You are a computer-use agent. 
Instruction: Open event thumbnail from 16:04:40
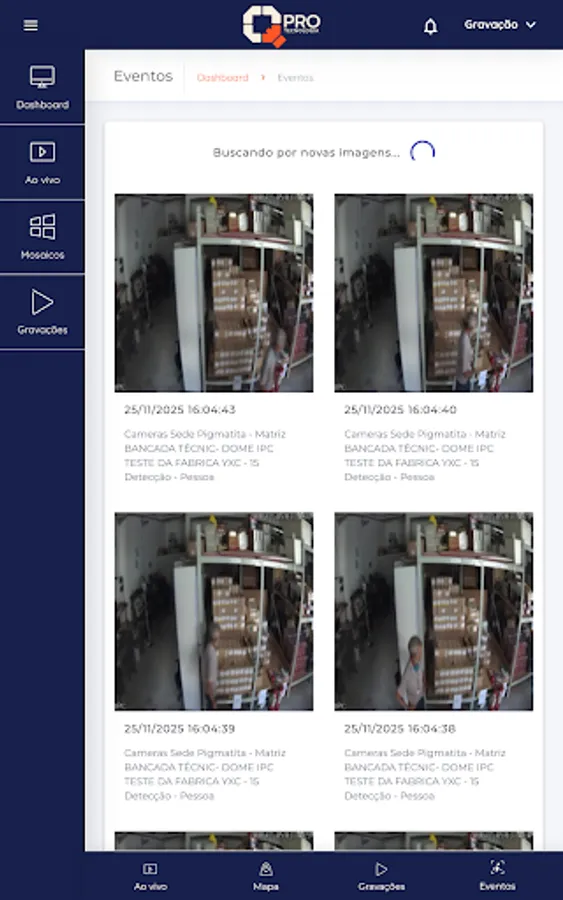pos(434,293)
